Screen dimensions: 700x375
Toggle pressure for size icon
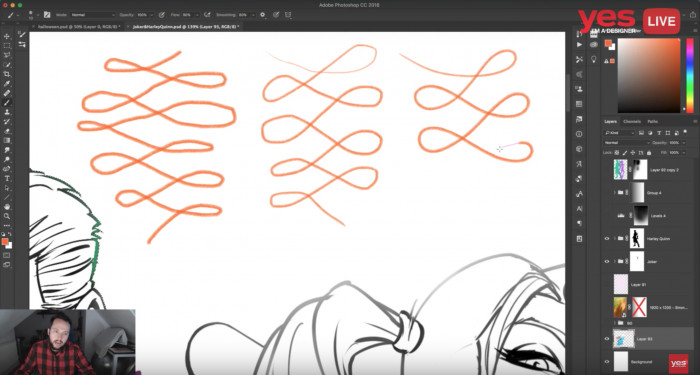[276, 15]
